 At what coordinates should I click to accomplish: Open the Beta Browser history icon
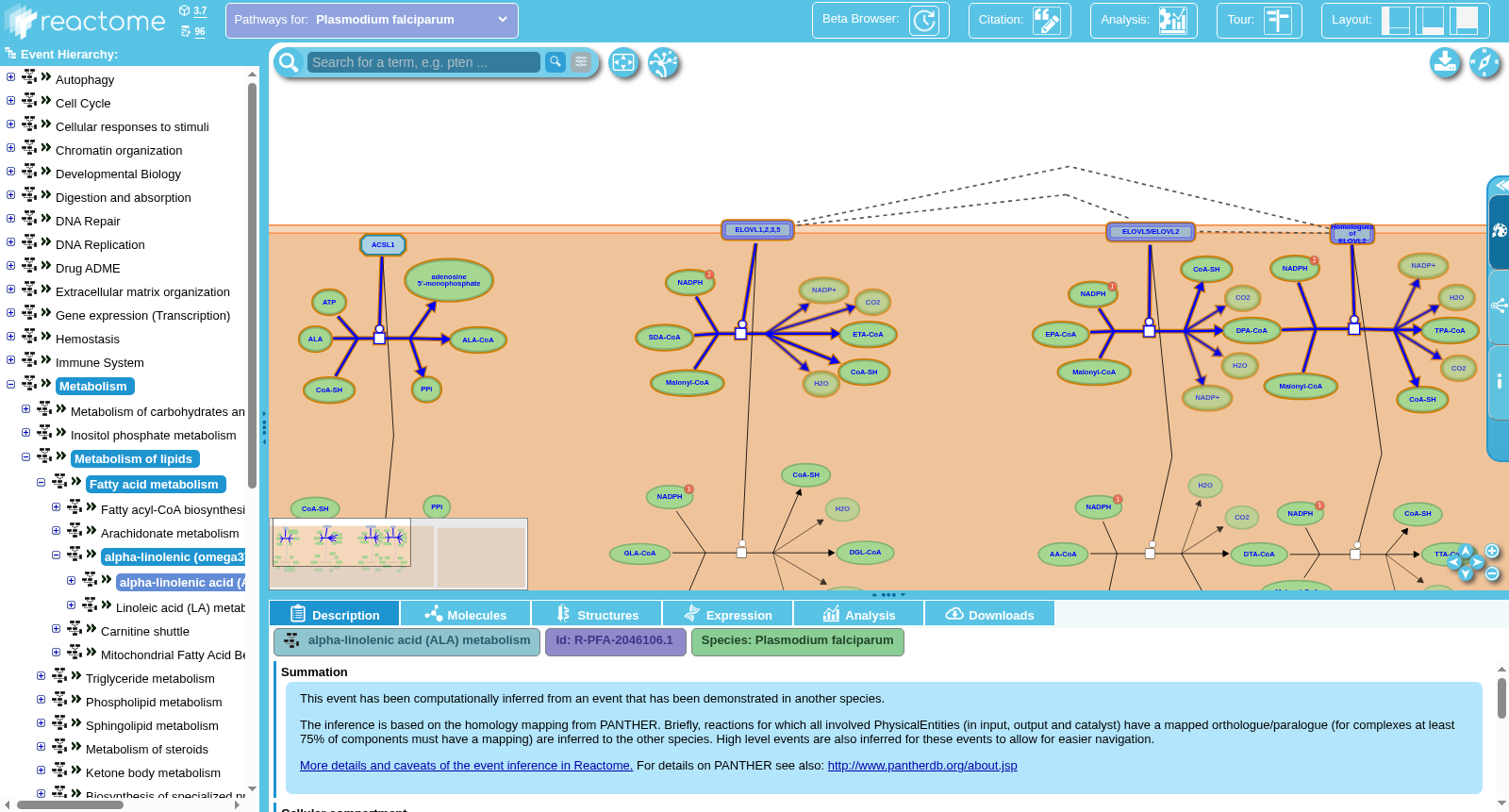click(x=924, y=20)
